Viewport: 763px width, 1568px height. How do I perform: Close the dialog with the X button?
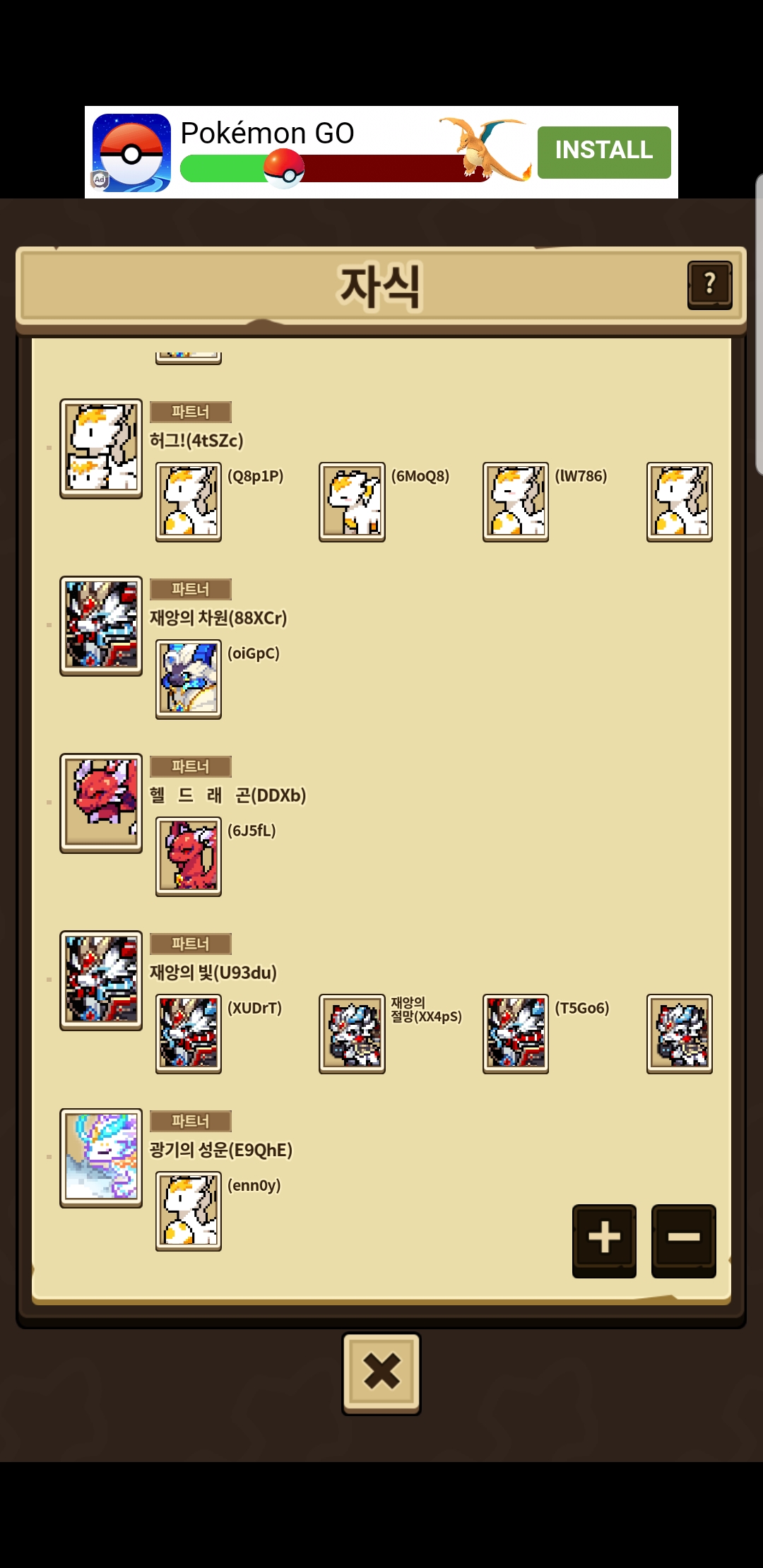(x=381, y=1373)
